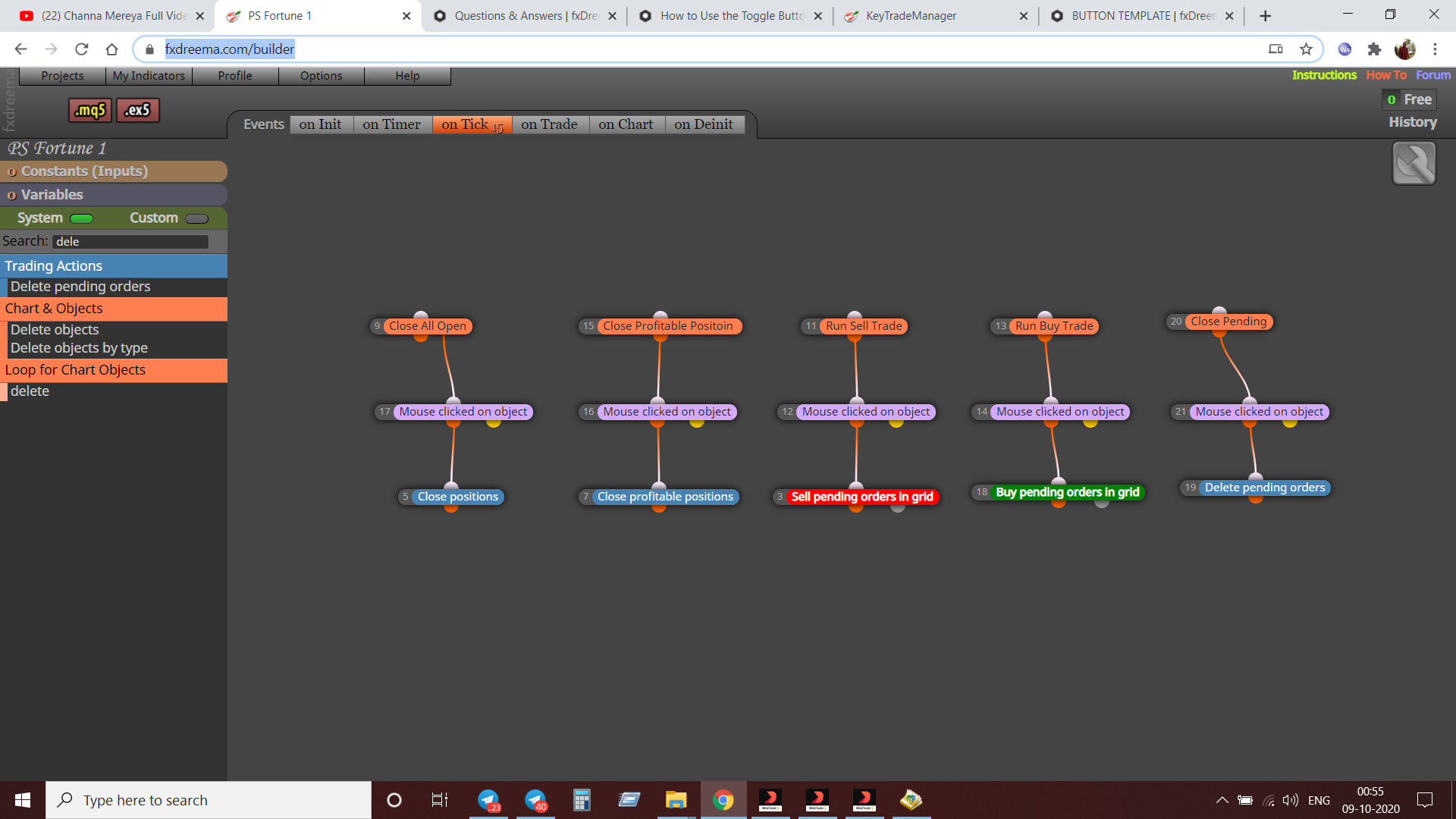Switch to the KeyTradeManager browser tab
Screen dimensions: 1456x819
(x=935, y=16)
